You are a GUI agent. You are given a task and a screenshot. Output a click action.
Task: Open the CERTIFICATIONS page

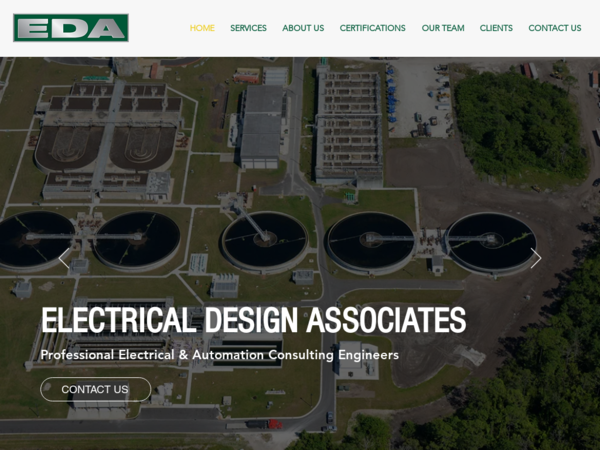[372, 28]
